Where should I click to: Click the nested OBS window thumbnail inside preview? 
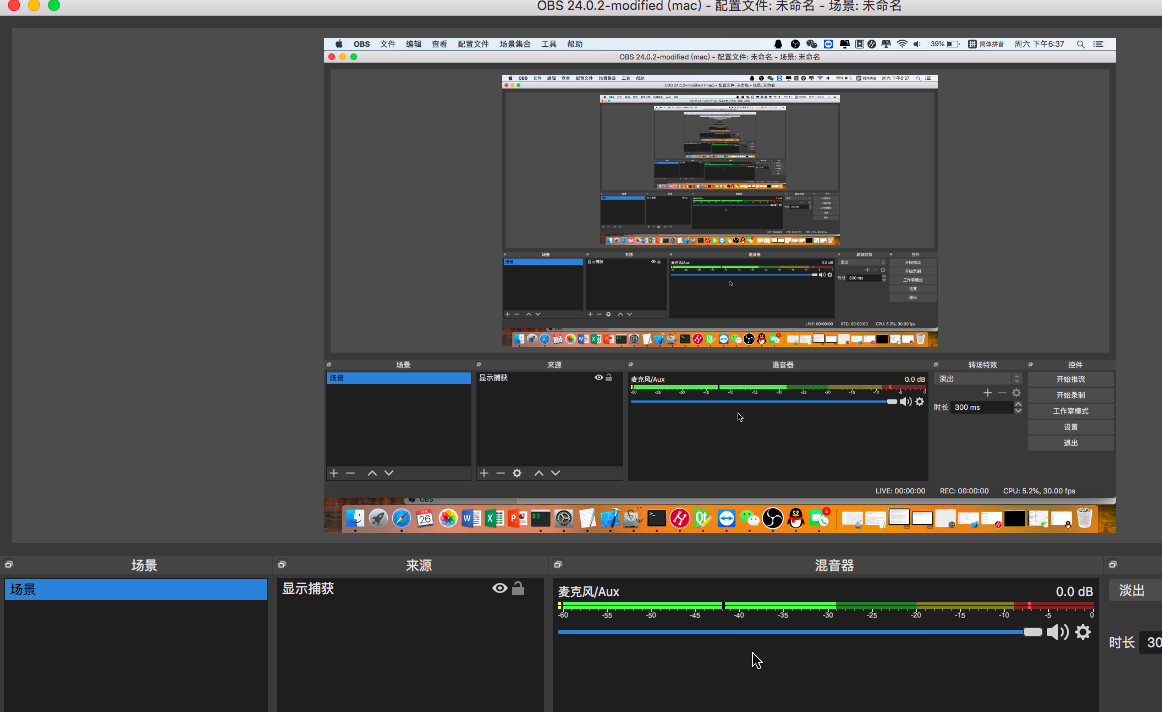[x=720, y=211]
